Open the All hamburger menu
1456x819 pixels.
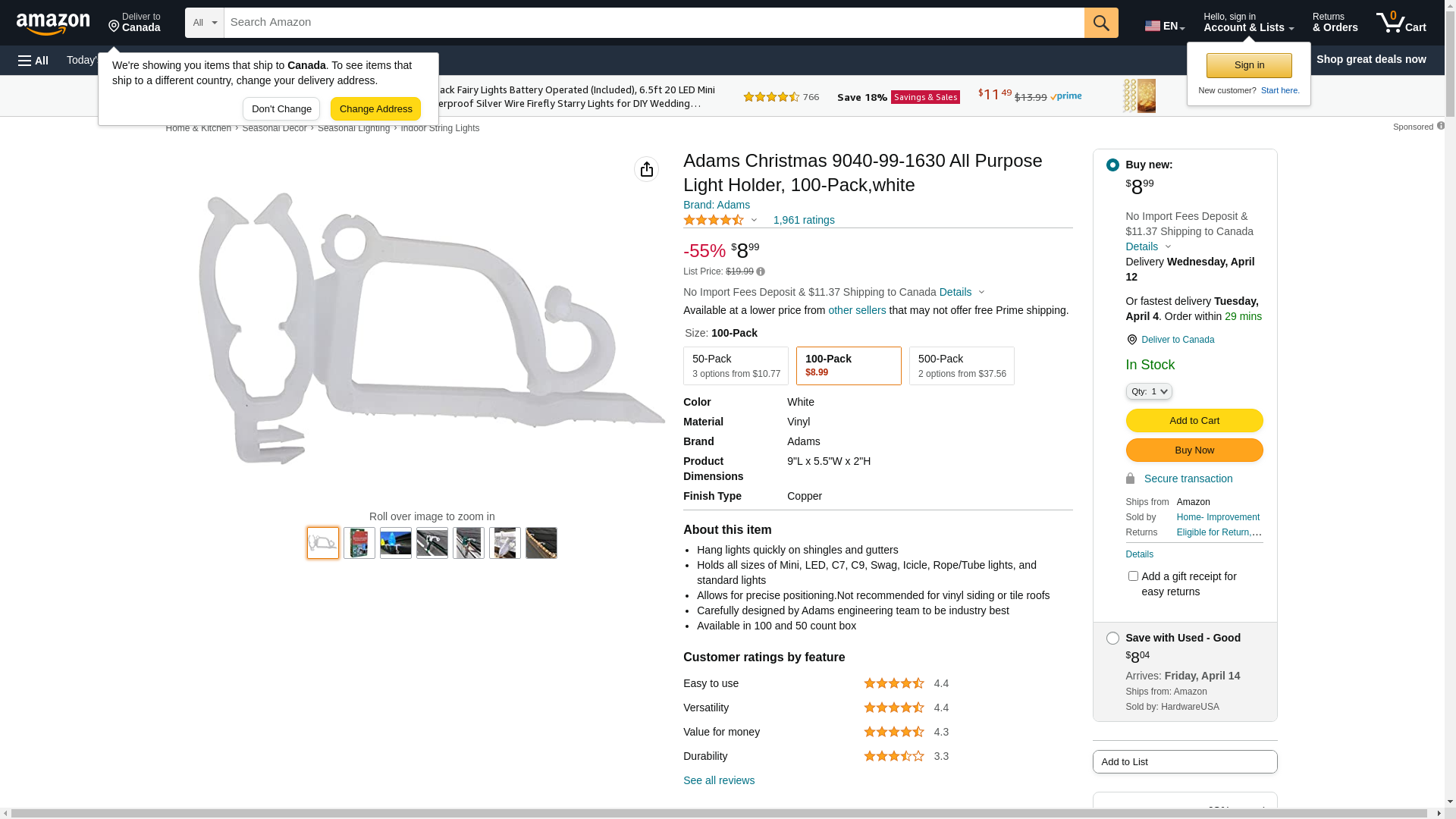pyautogui.click(x=33, y=61)
